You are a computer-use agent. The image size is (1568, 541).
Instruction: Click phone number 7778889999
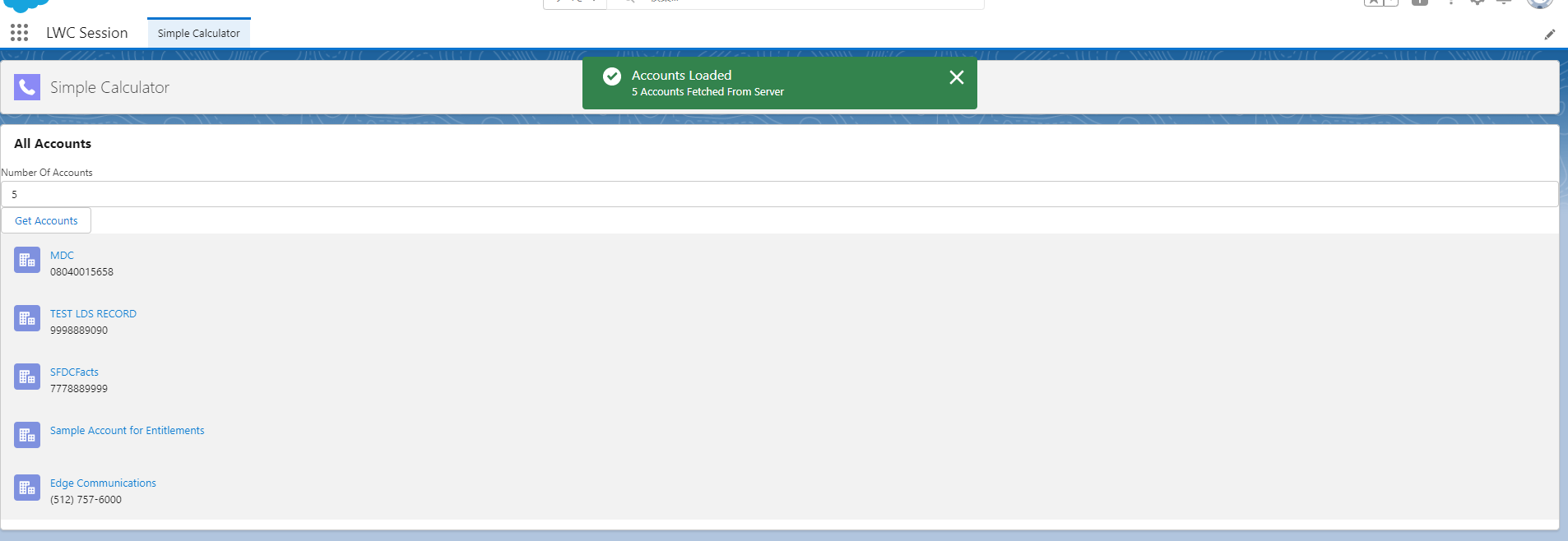(x=79, y=389)
